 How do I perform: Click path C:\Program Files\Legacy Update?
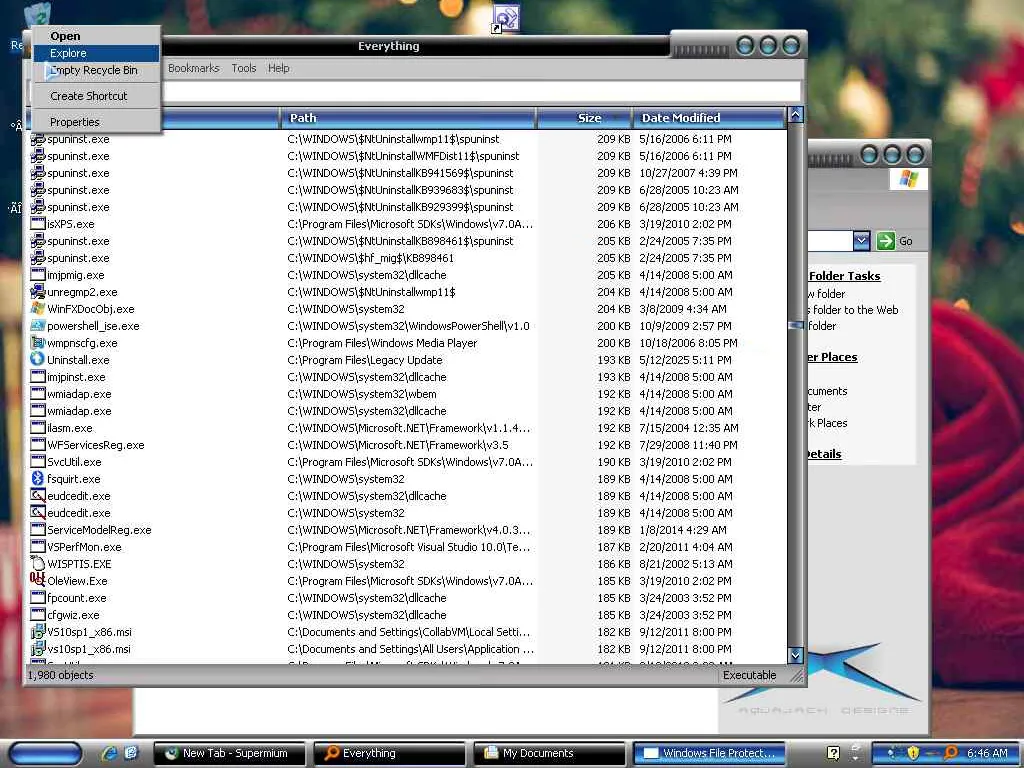(x=364, y=360)
